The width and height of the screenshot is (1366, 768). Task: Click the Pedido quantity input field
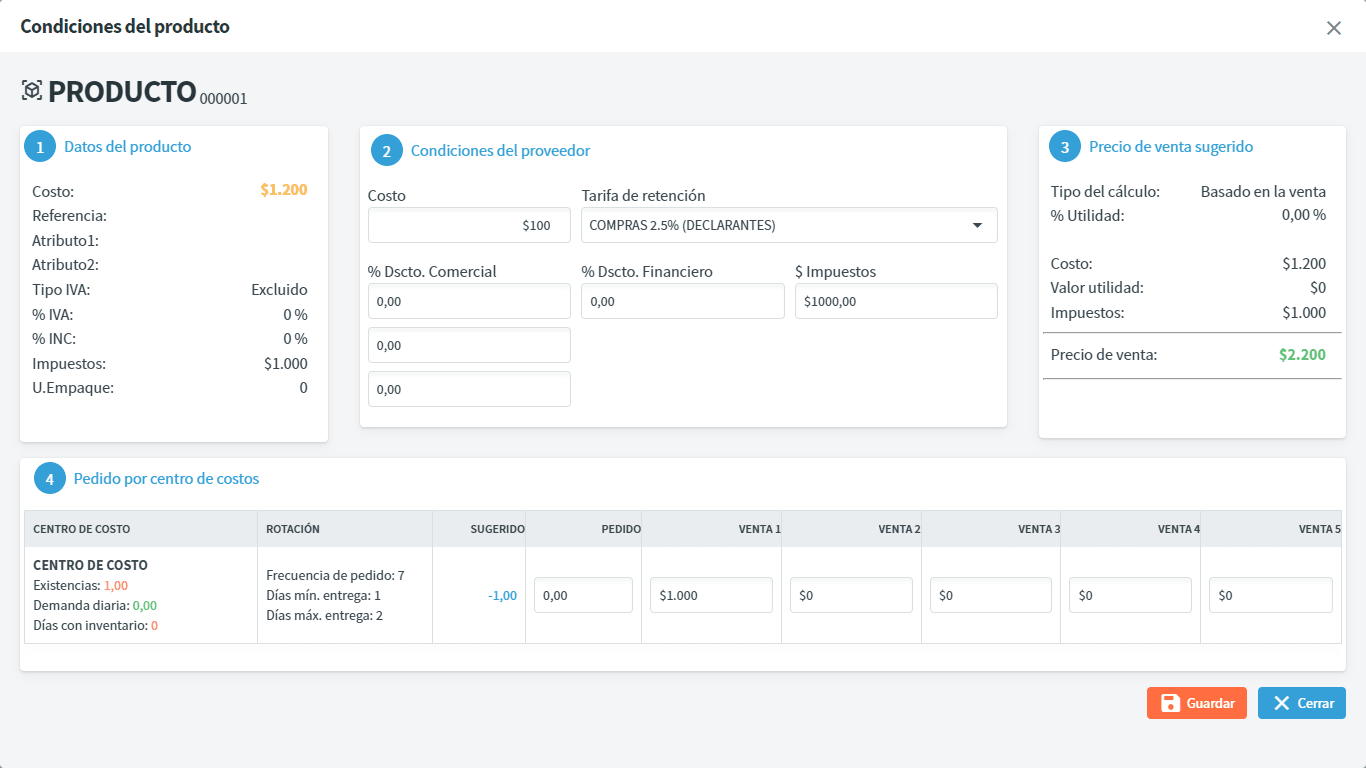click(x=583, y=595)
